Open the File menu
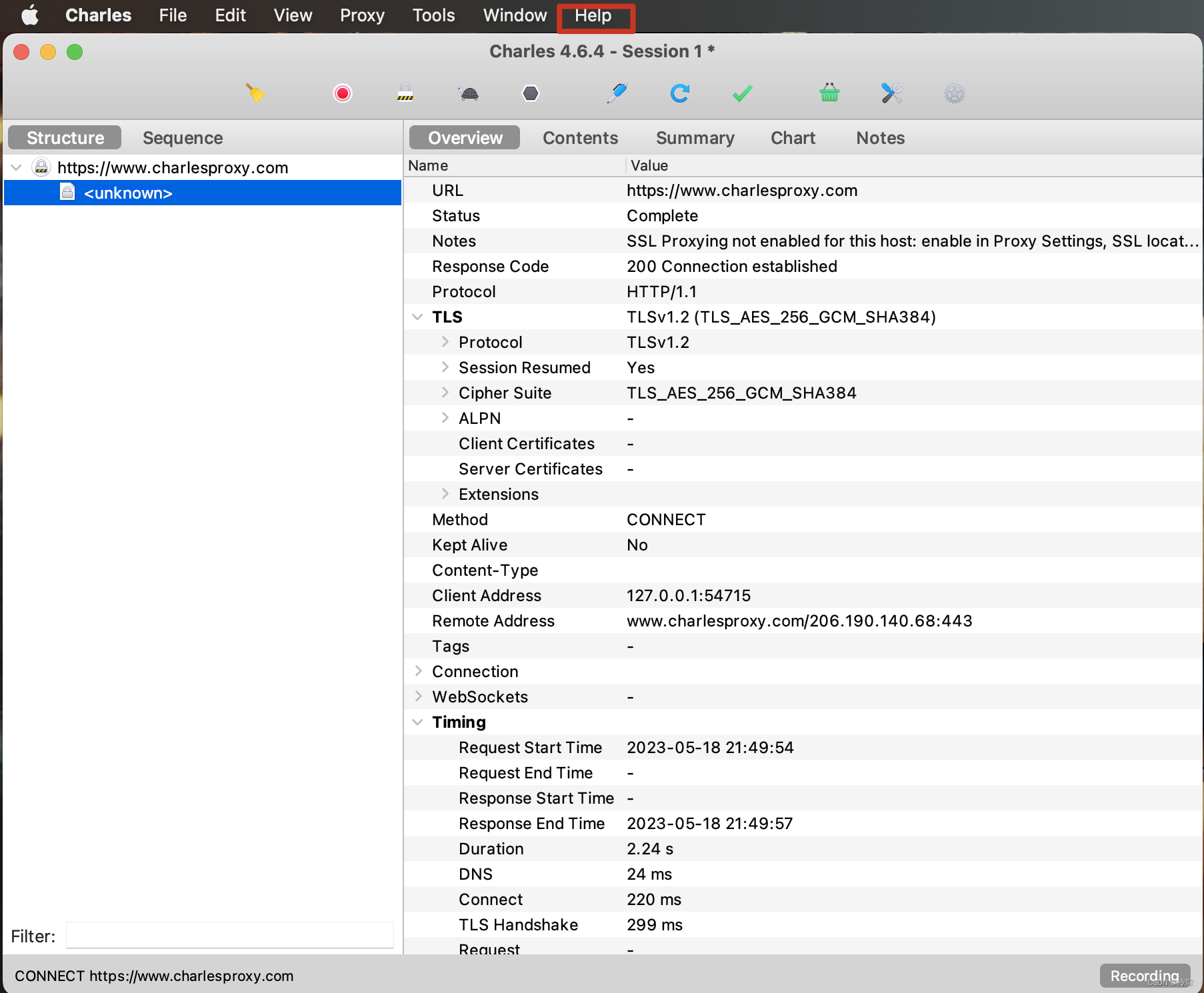 click(x=173, y=15)
